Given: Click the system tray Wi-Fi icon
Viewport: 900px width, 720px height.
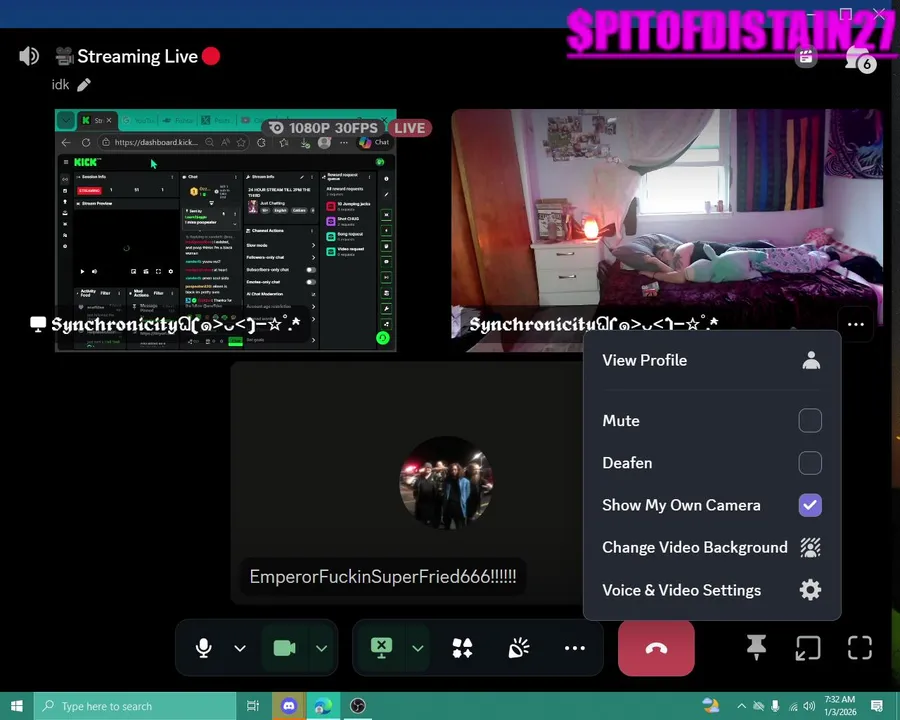Looking at the screenshot, I should pyautogui.click(x=793, y=706).
